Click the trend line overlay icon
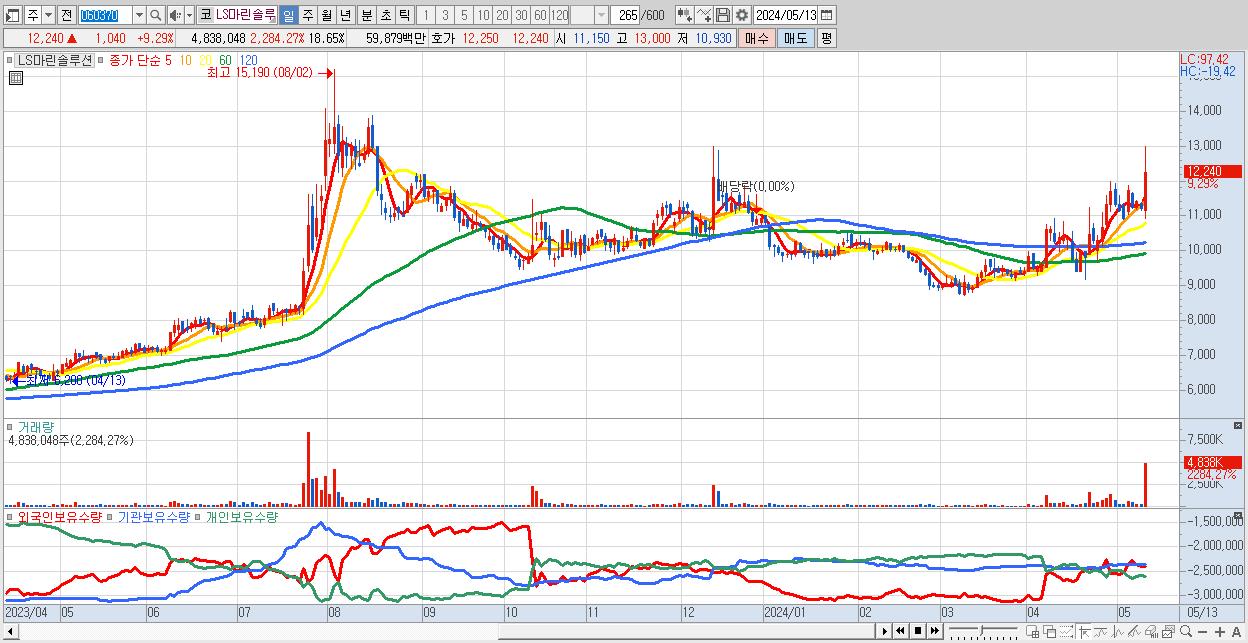 (1101, 631)
